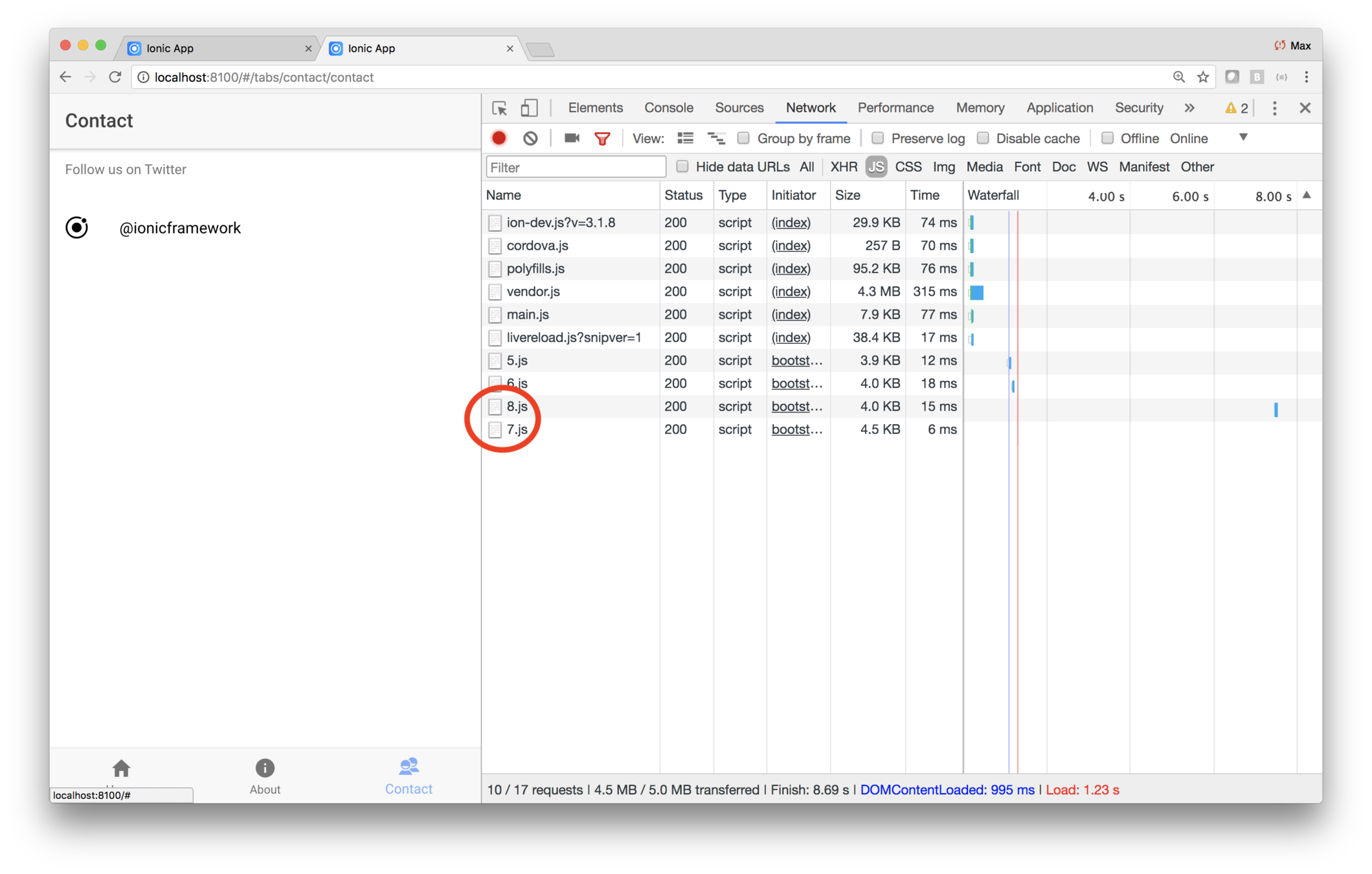
Task: Switch to the Console tab
Action: tap(668, 108)
